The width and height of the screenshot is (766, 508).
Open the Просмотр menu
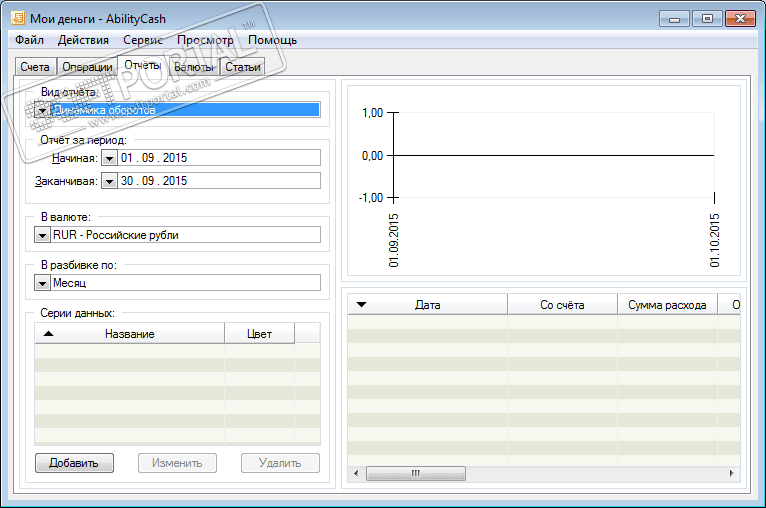(x=205, y=40)
